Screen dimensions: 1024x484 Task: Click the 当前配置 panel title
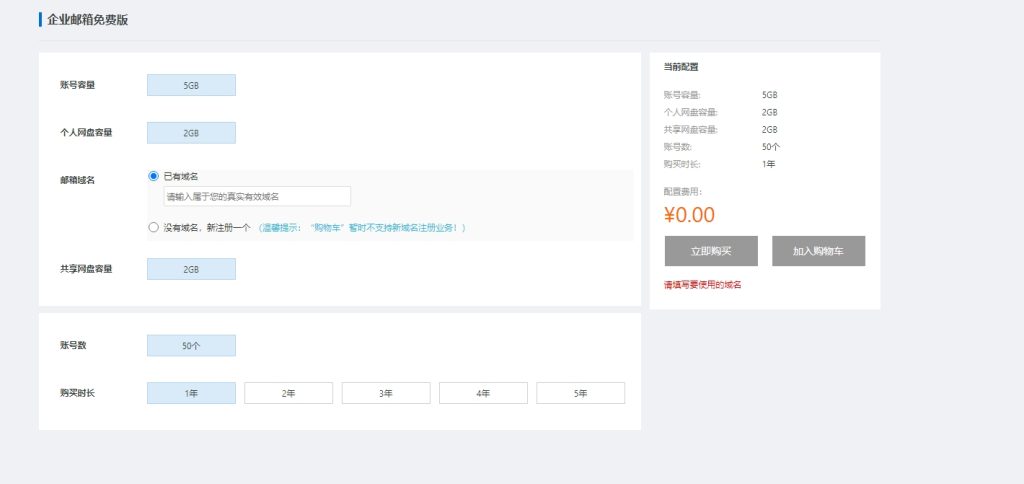681,67
